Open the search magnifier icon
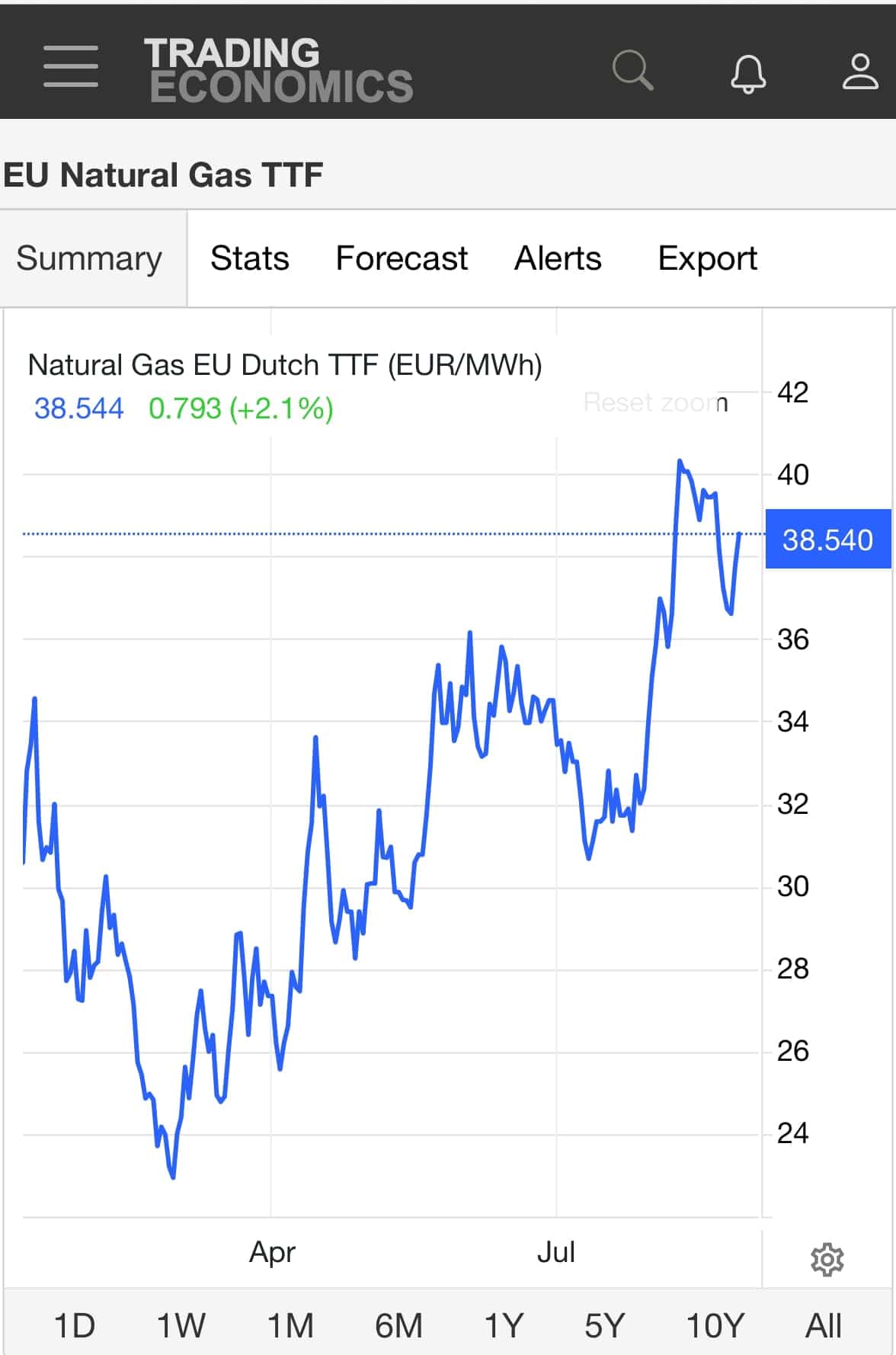The image size is (896, 1355). click(x=633, y=70)
